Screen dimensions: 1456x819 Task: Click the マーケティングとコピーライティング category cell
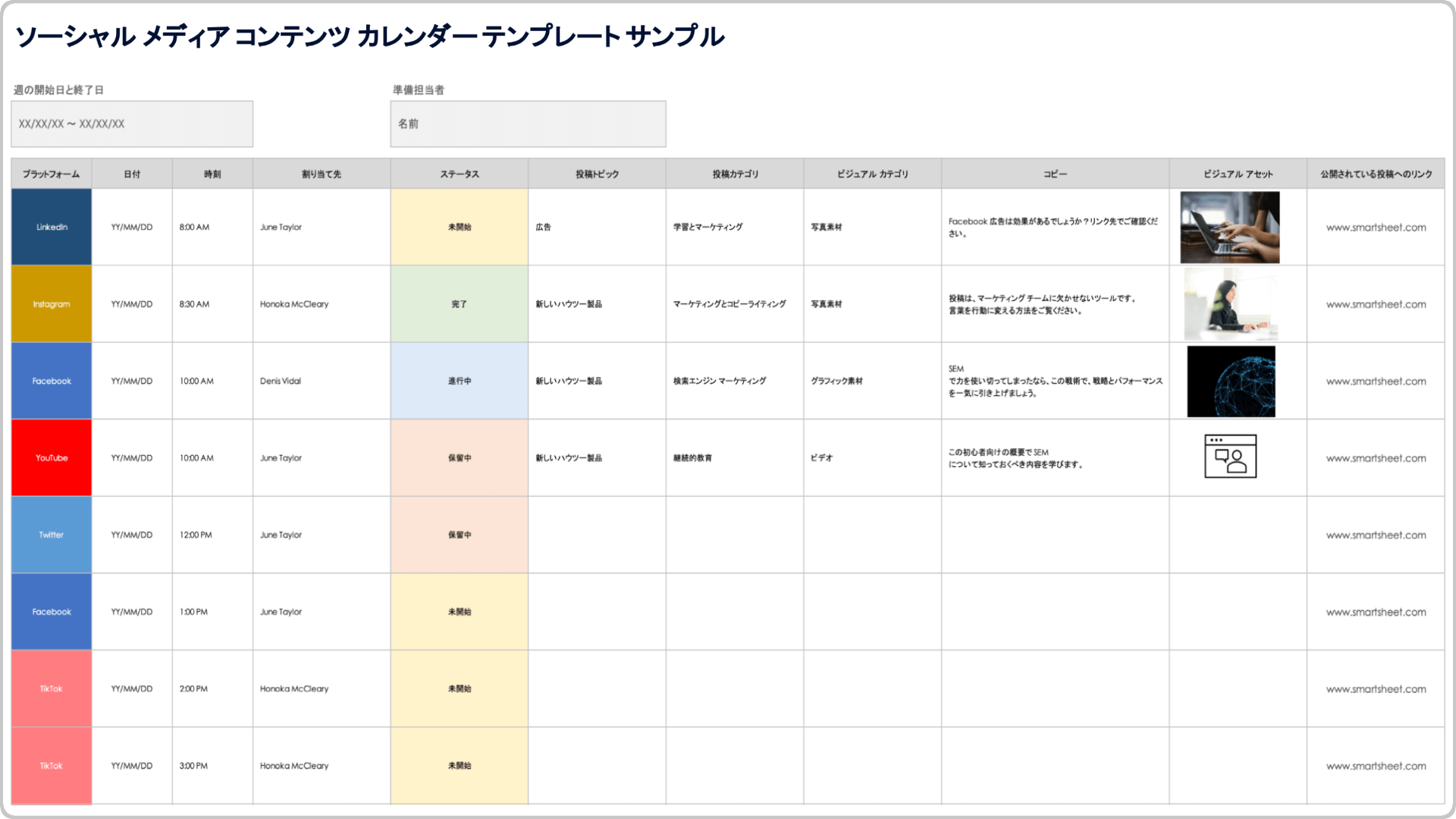(735, 304)
